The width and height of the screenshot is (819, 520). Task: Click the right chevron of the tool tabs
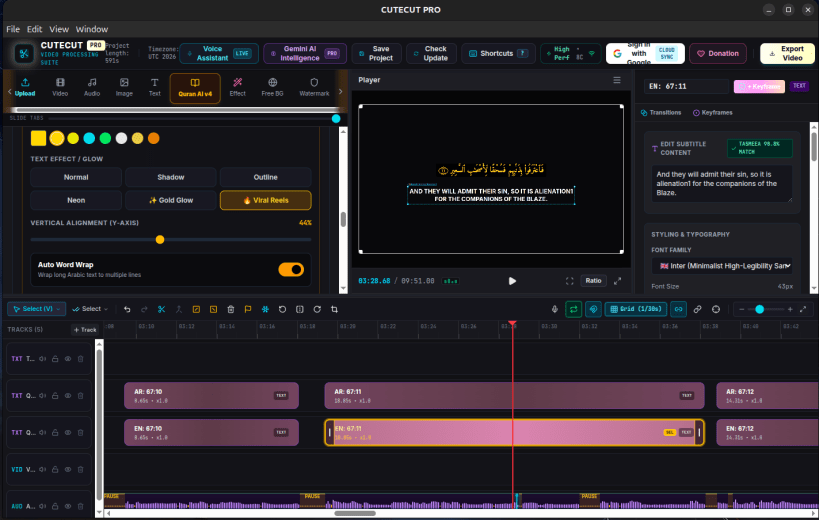(x=341, y=91)
